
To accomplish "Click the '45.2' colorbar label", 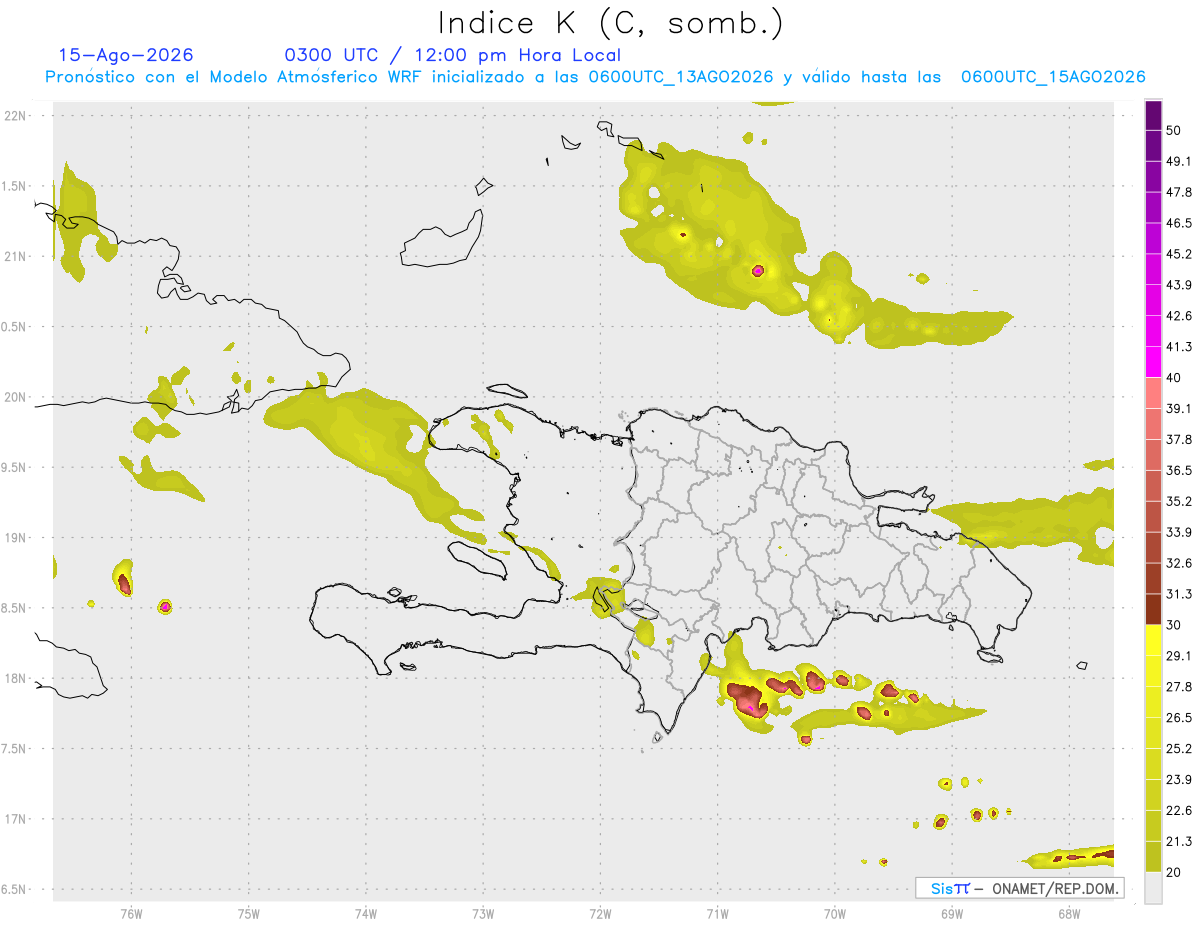I will point(1178,254).
